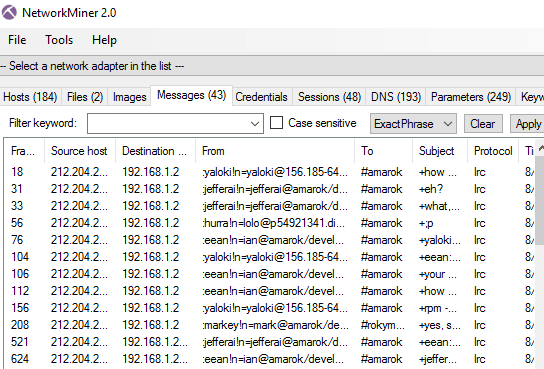The width and height of the screenshot is (544, 369).
Task: Select the frame 624 message row
Action: coord(270,359)
